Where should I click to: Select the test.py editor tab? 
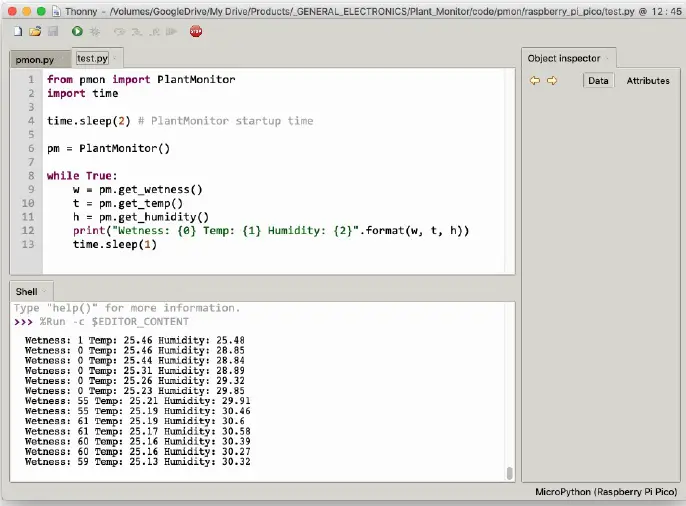pos(93,59)
